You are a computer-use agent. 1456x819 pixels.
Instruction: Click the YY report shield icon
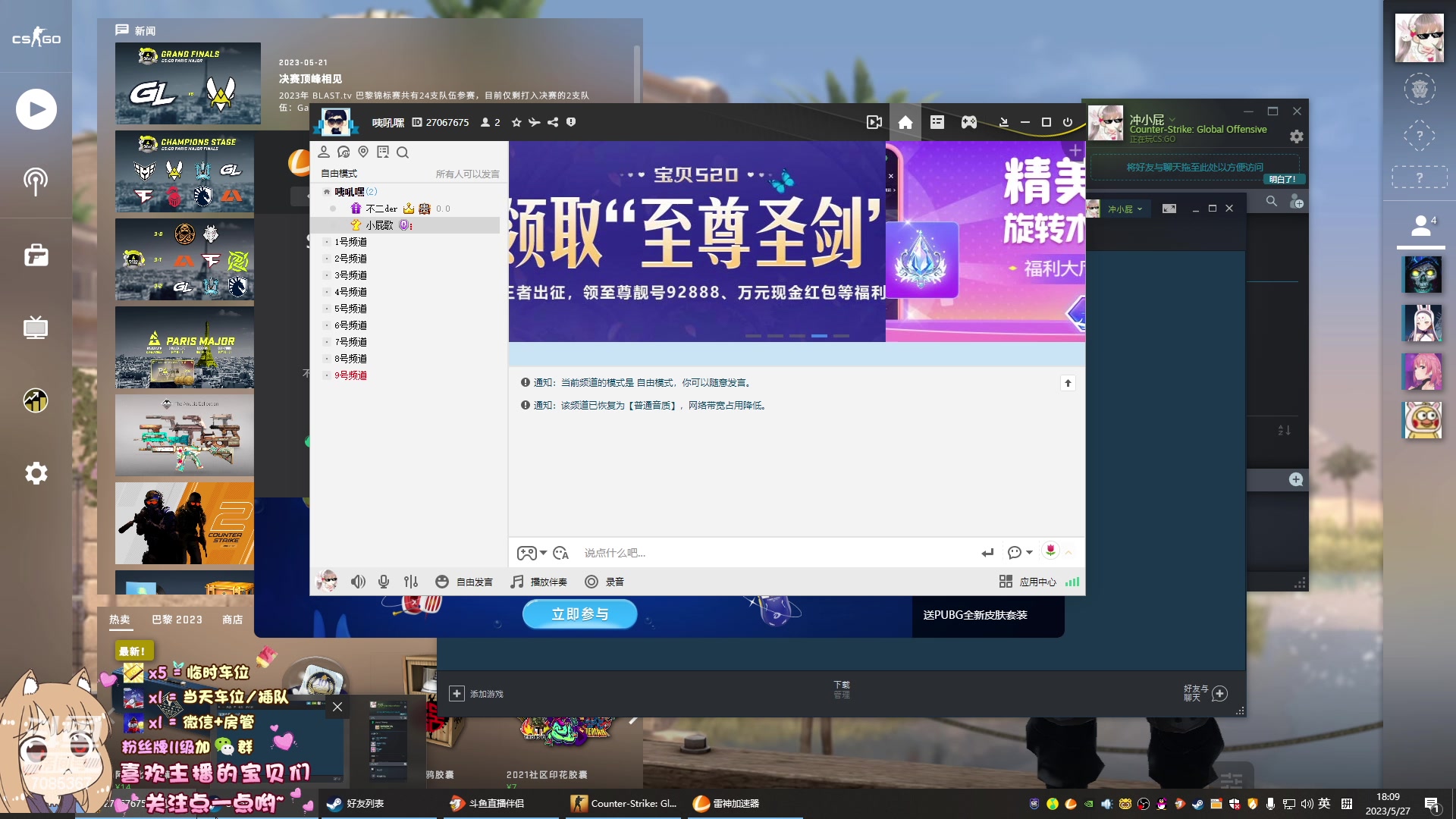pyautogui.click(x=571, y=122)
